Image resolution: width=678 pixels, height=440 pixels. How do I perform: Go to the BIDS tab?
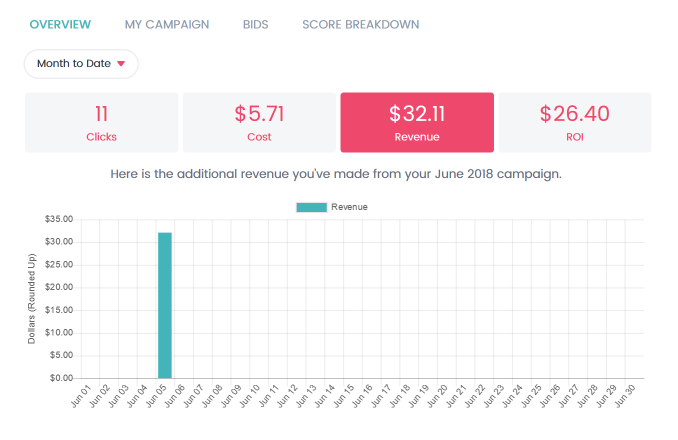[x=256, y=25]
